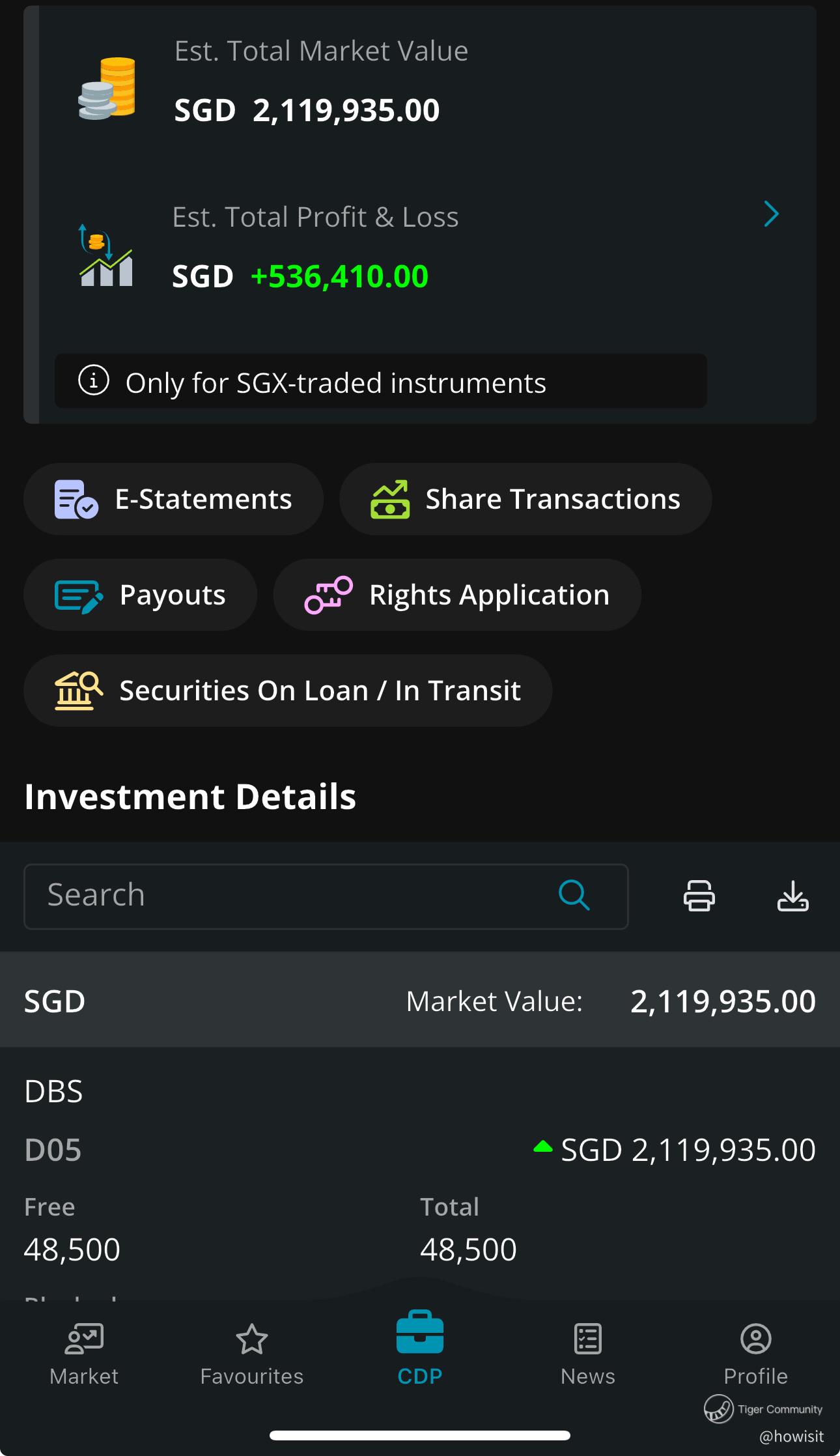Viewport: 840px width, 1456px height.
Task: Tap the Rights Application button
Action: tap(457, 595)
